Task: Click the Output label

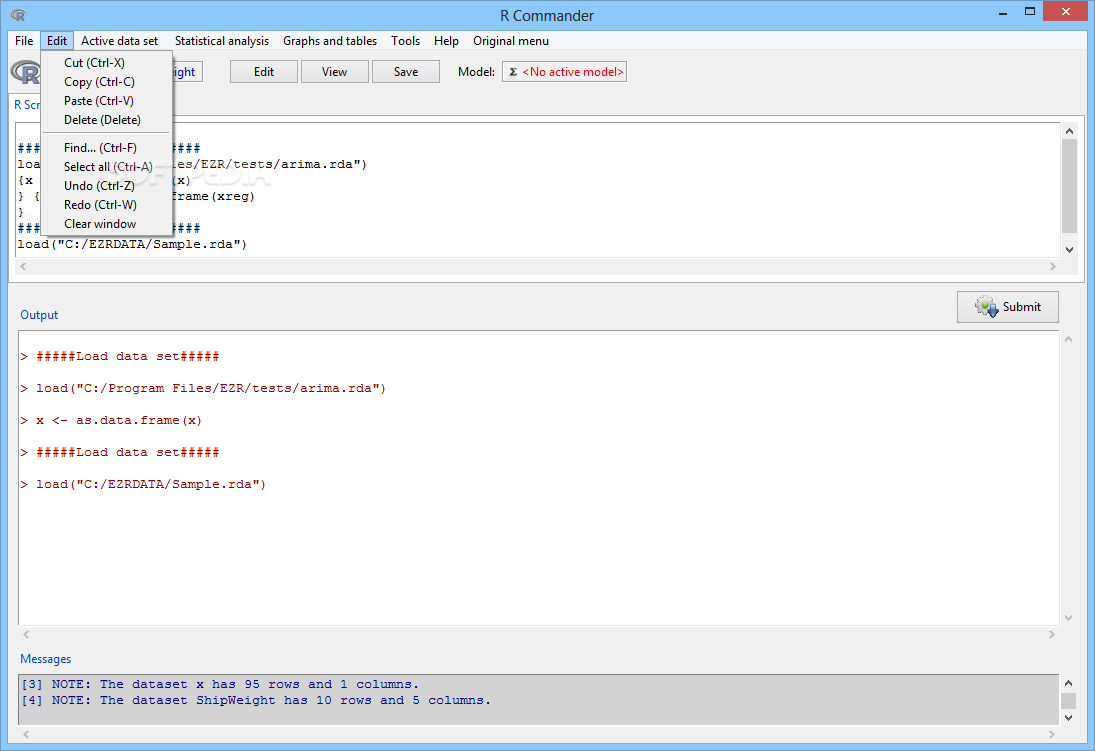Action: [x=39, y=315]
